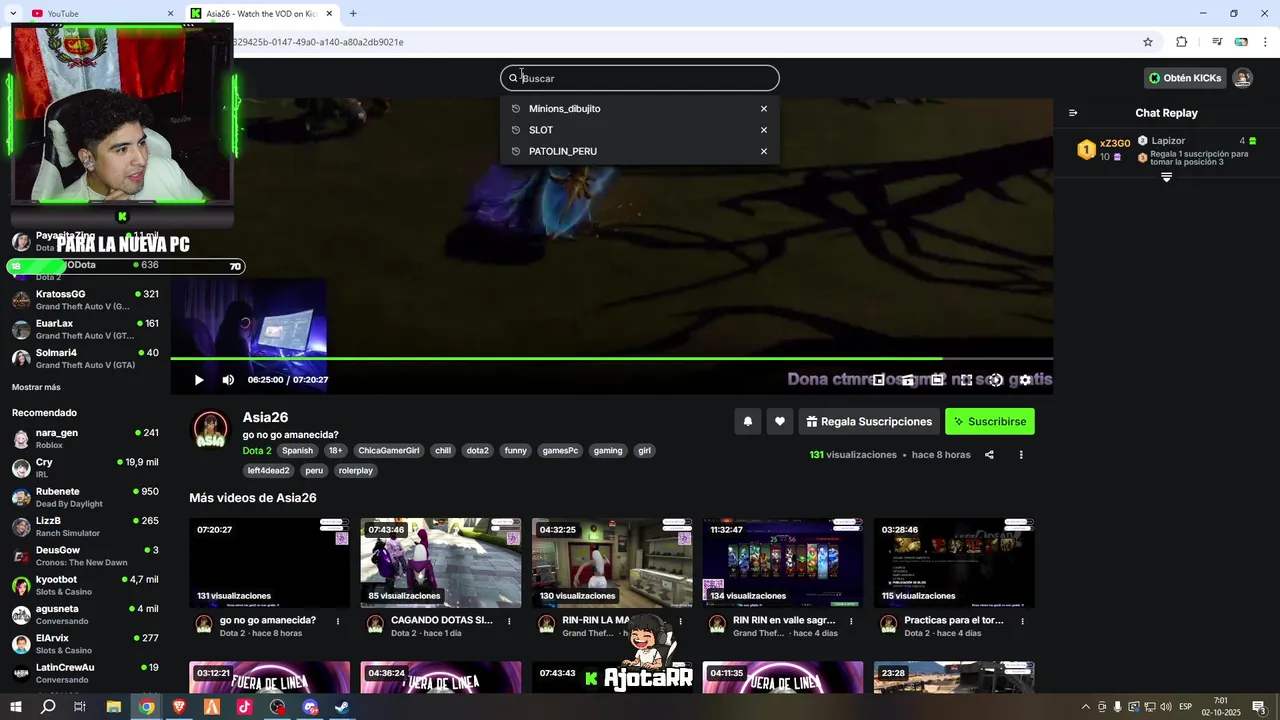Open the 07:43:46 CAGANDO DOTAS video thumbnail
The image size is (1280, 720).
(x=441, y=563)
